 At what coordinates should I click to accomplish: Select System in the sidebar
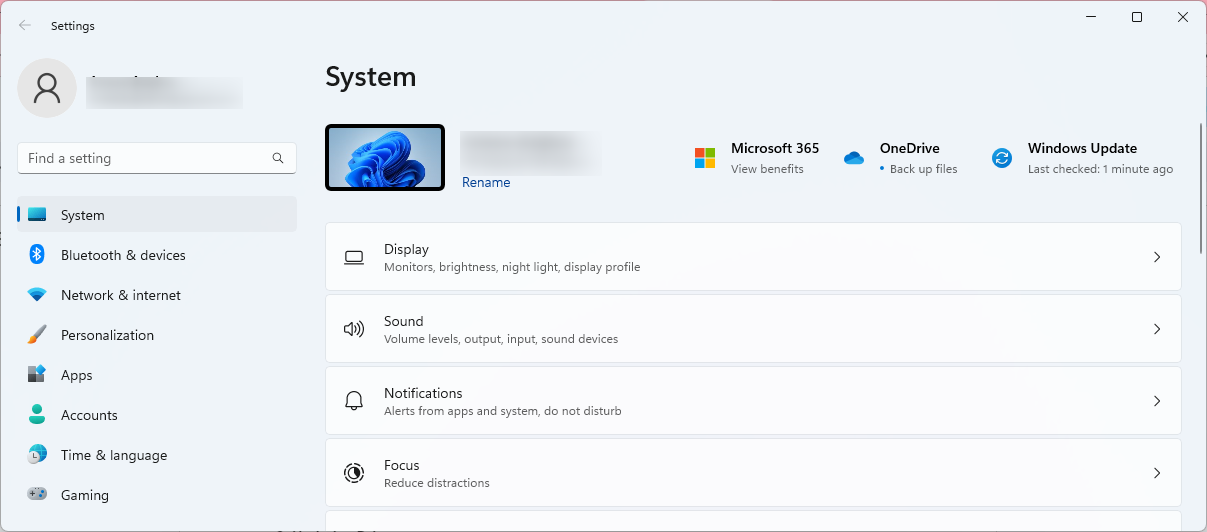click(157, 215)
